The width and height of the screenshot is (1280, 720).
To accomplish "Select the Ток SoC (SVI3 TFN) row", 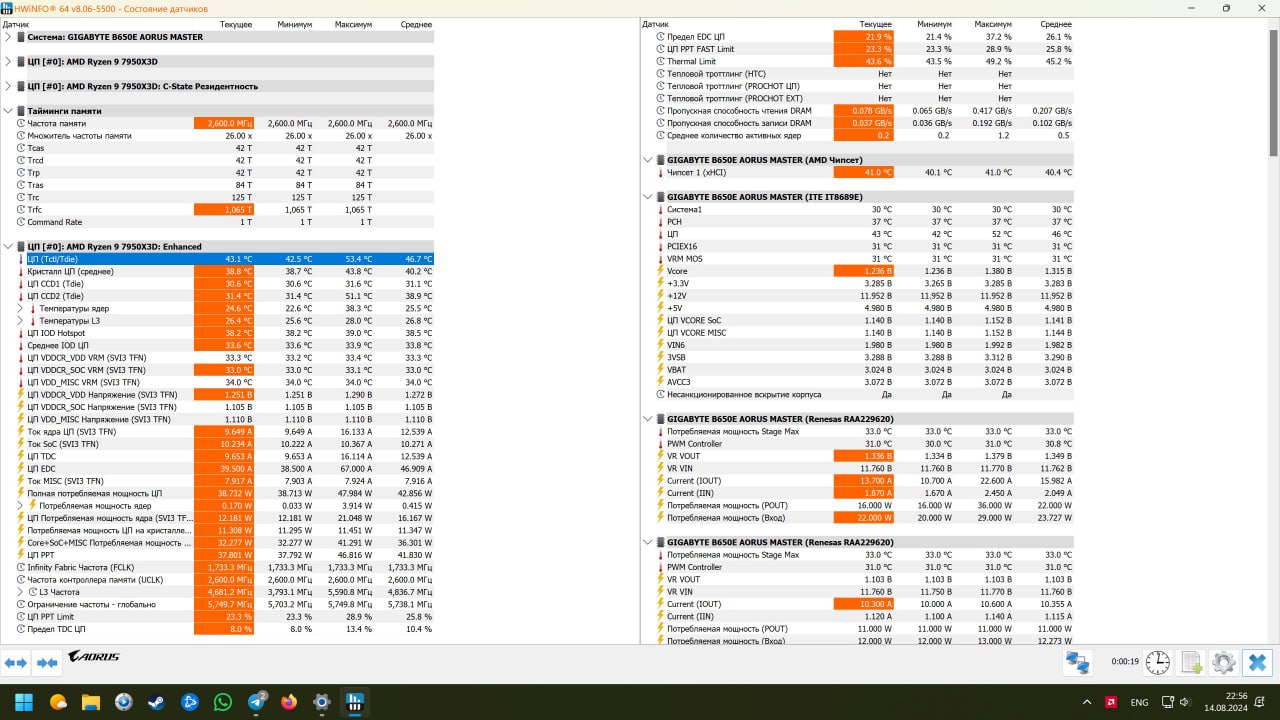I will (x=218, y=444).
